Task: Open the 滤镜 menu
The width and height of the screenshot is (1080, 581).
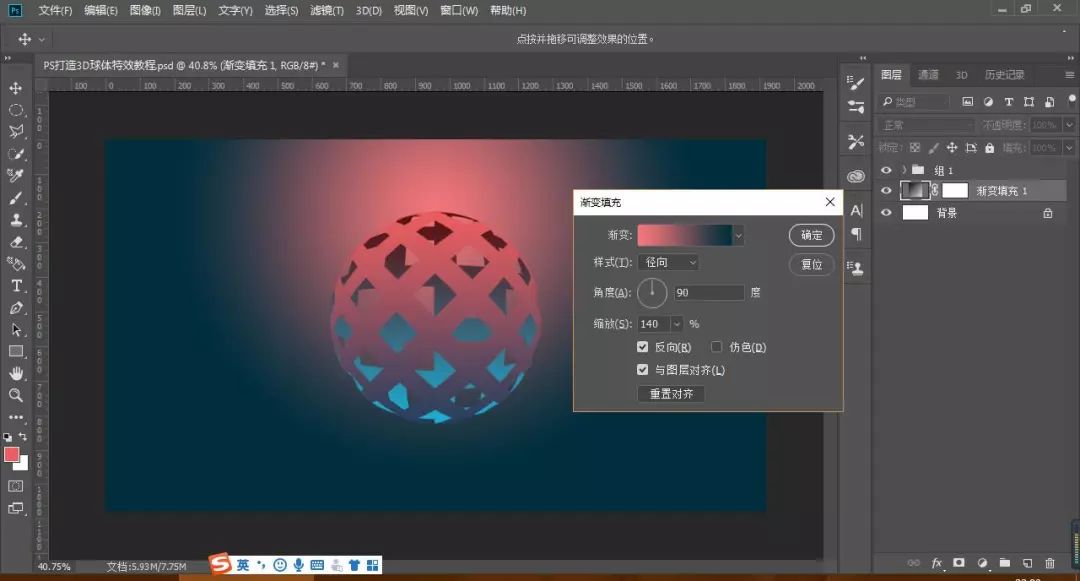Action: (325, 11)
